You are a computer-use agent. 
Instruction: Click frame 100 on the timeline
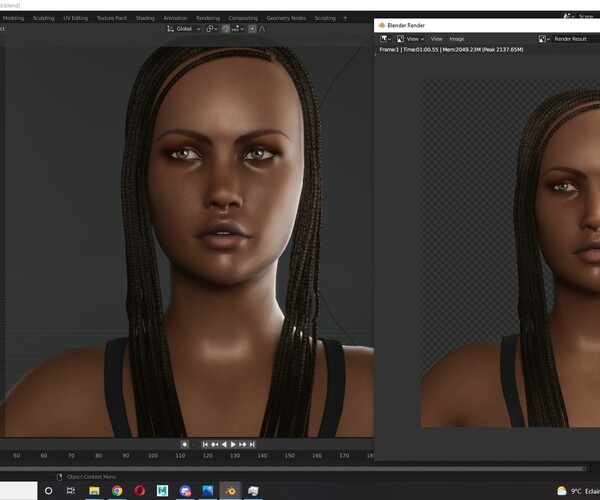[x=153, y=456]
